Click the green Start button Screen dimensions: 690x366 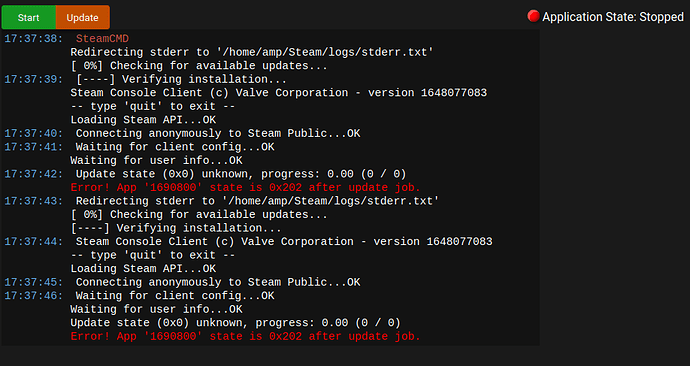[29, 18]
